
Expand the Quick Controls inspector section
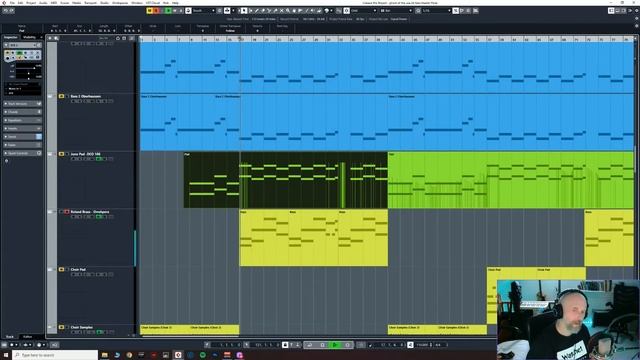click(x=22, y=153)
